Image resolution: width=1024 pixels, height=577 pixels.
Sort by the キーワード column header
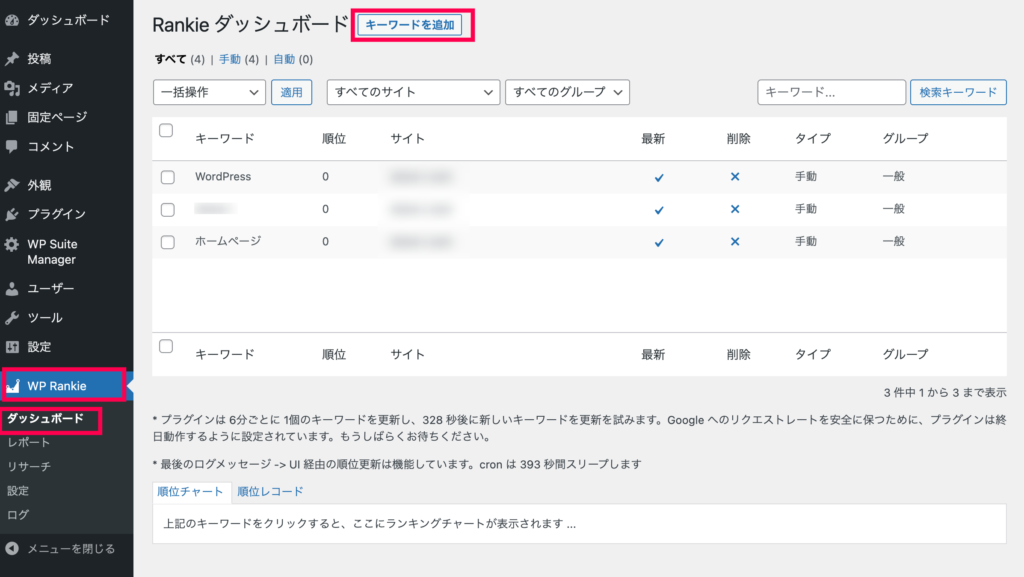pos(225,138)
